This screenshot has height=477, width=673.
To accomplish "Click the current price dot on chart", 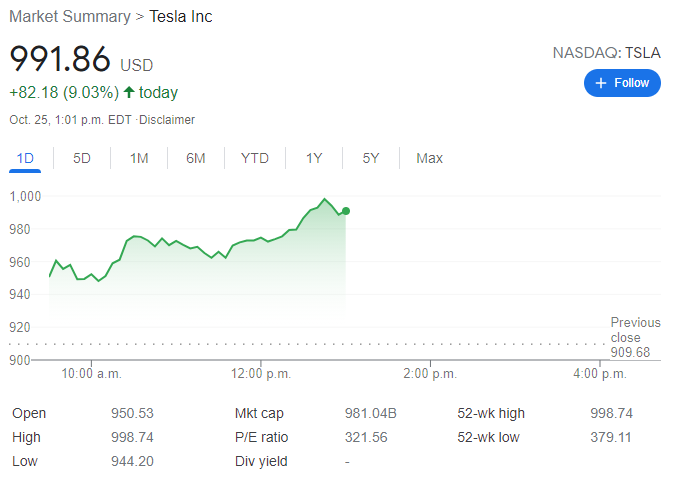I will click(x=346, y=211).
